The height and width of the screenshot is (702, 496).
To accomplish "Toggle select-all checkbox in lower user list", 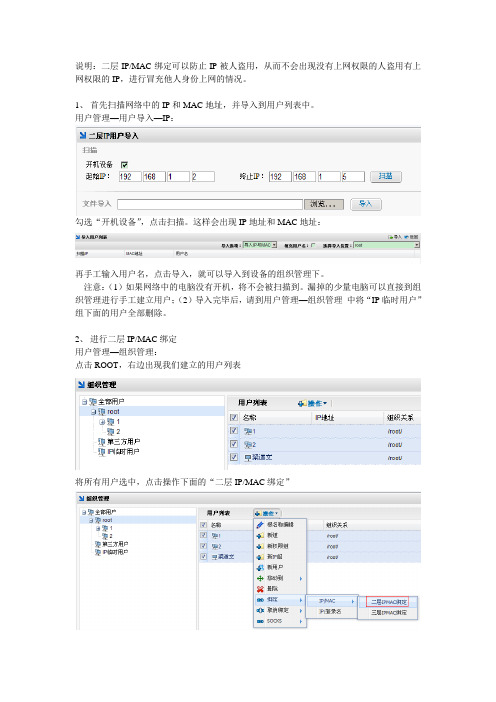I will (x=204, y=525).
